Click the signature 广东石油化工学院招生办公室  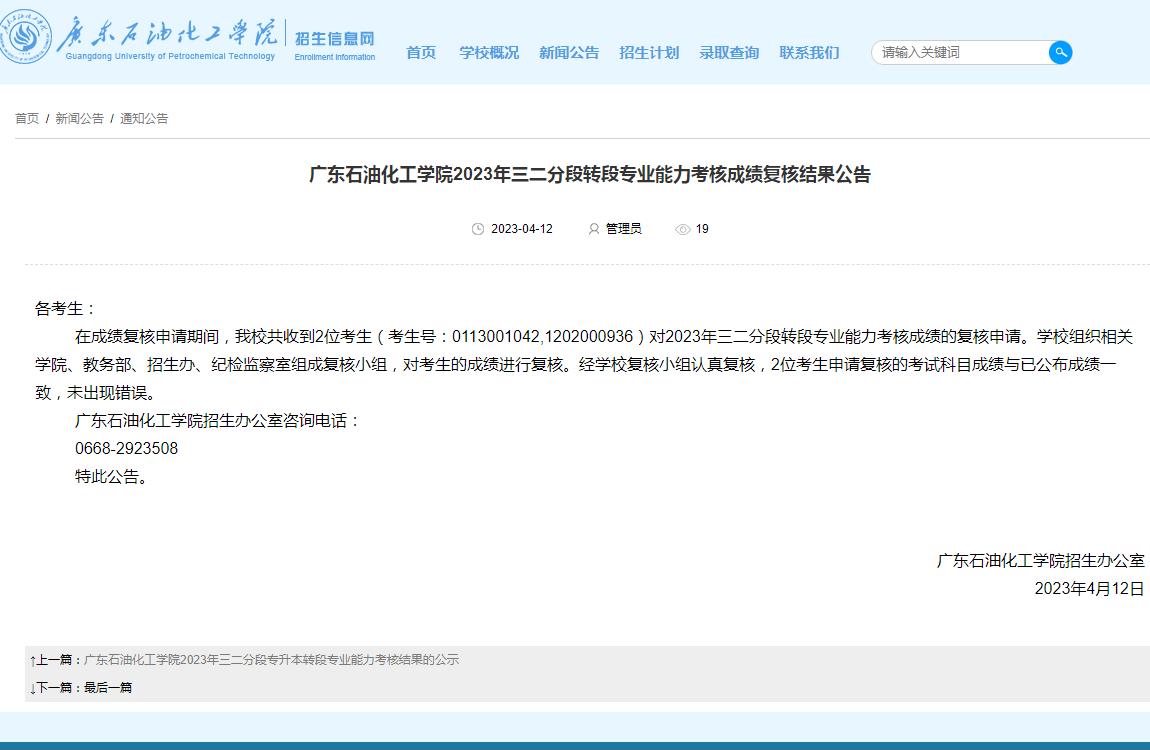click(1040, 561)
